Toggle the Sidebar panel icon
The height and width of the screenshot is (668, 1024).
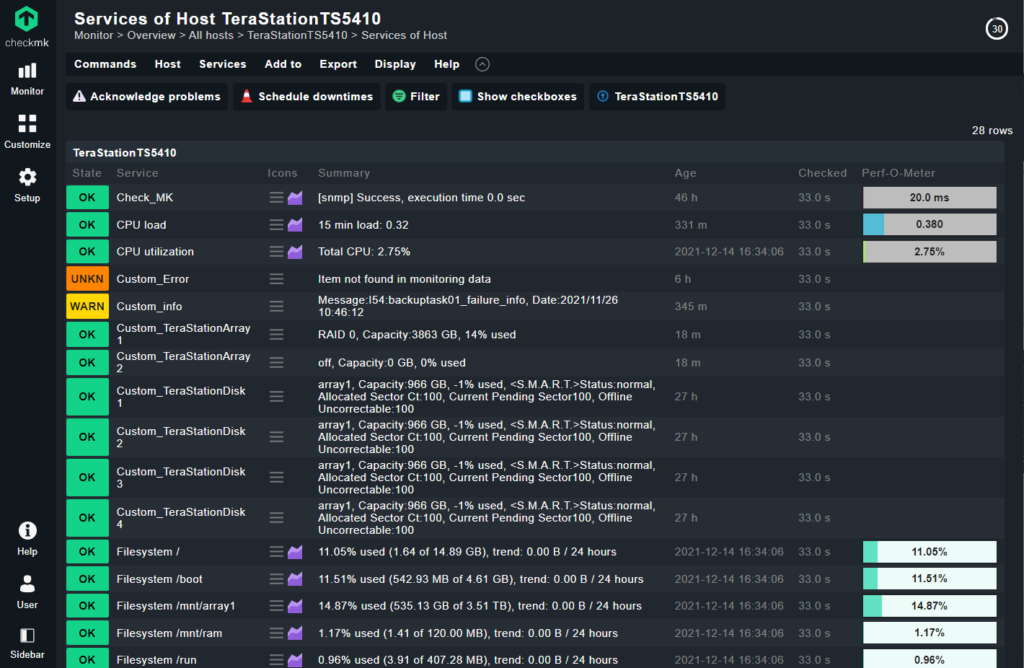[x=27, y=643]
